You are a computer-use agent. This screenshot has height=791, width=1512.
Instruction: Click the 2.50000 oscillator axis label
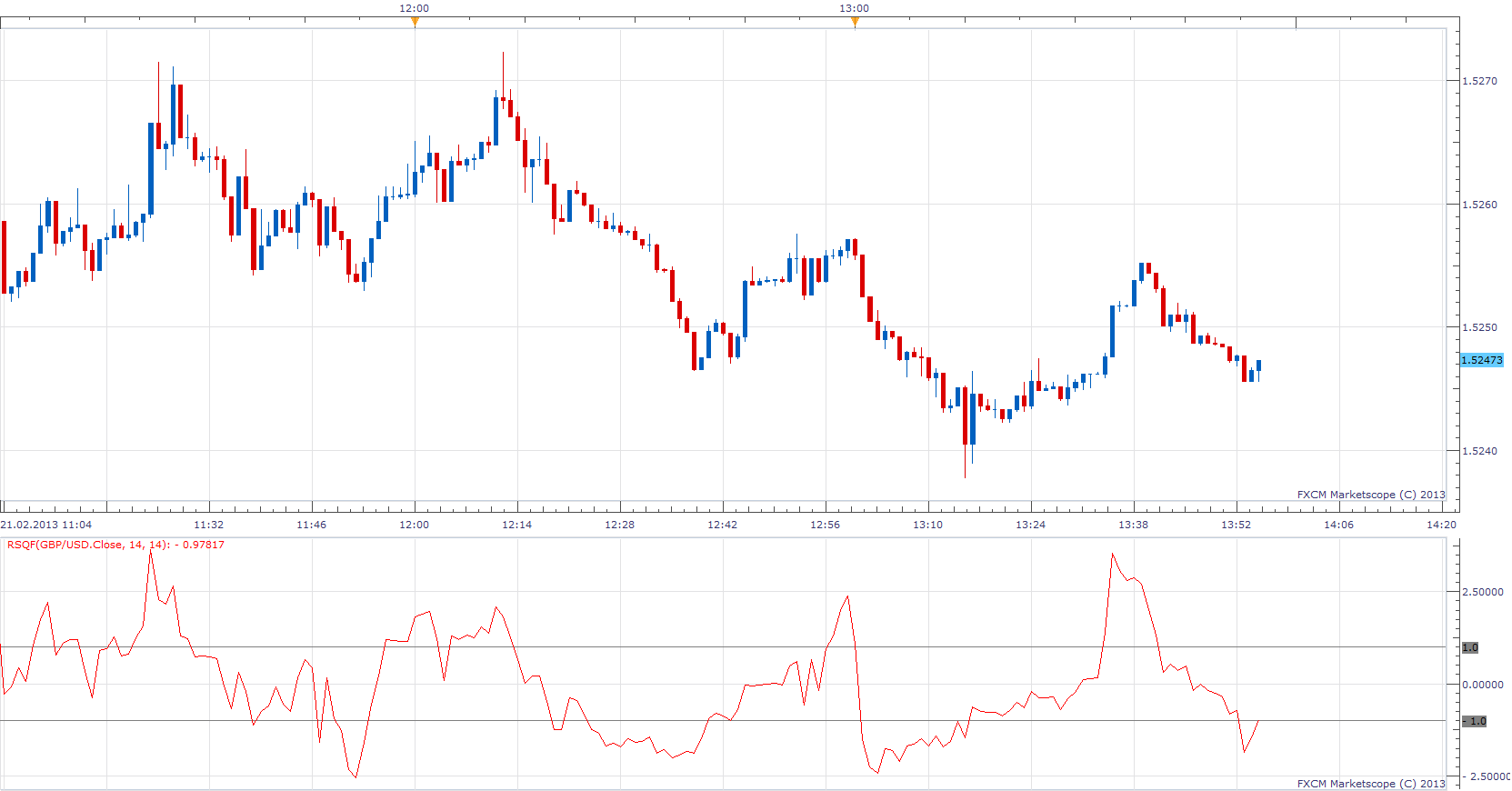[x=1482, y=592]
